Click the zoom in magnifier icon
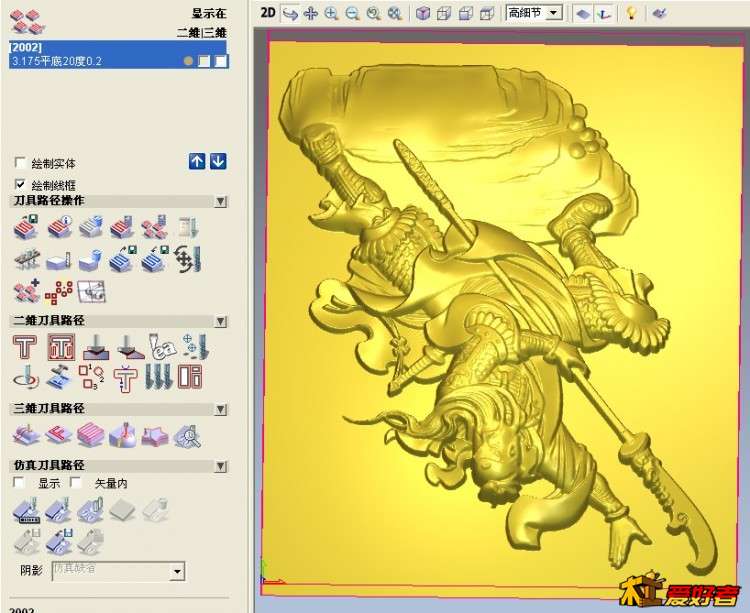Screen dimensions: 750x613 click(331, 13)
